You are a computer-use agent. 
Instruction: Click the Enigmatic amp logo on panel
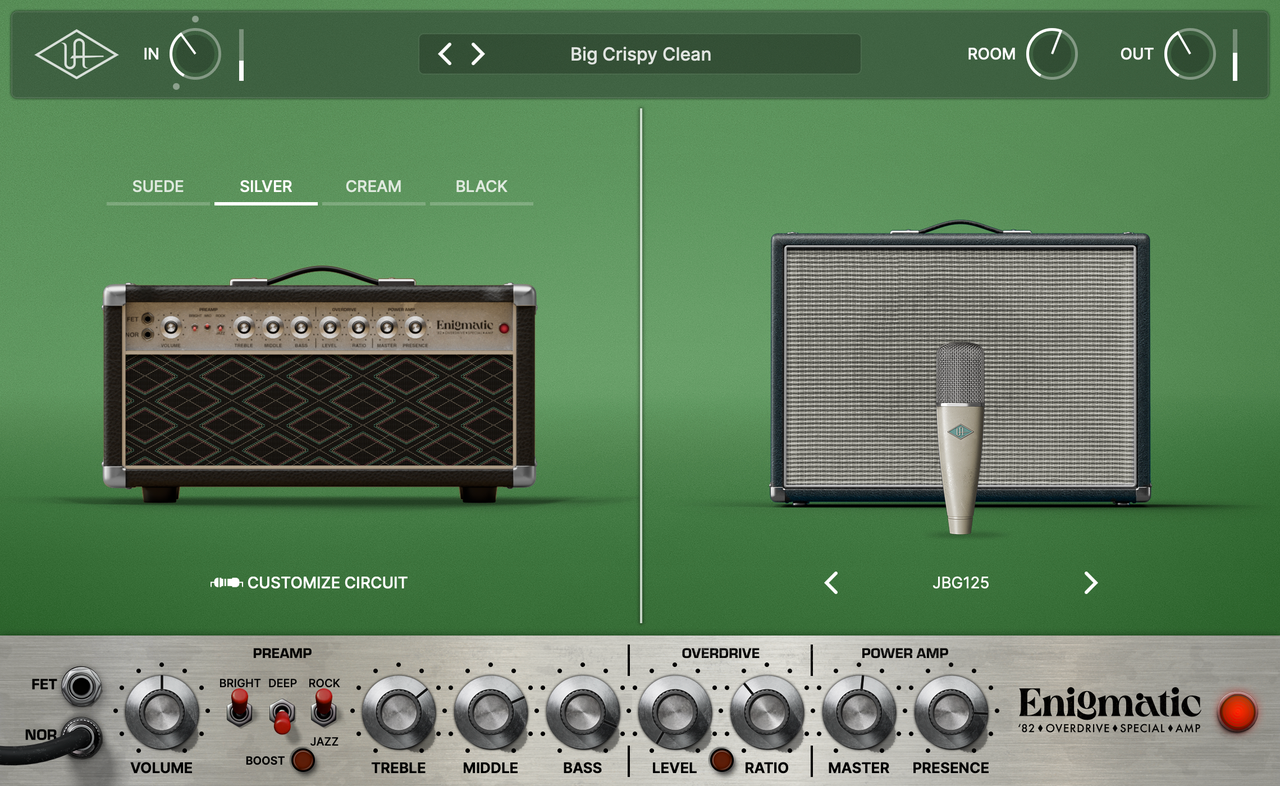(x=1110, y=710)
